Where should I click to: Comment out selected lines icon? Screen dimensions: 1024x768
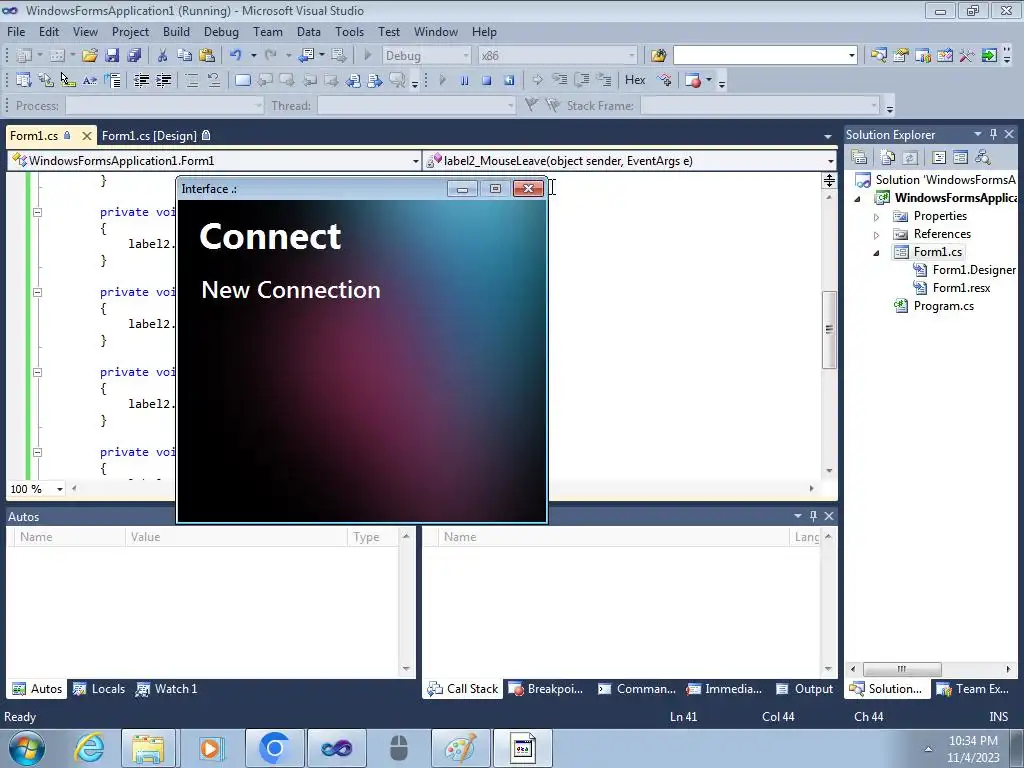(x=192, y=80)
